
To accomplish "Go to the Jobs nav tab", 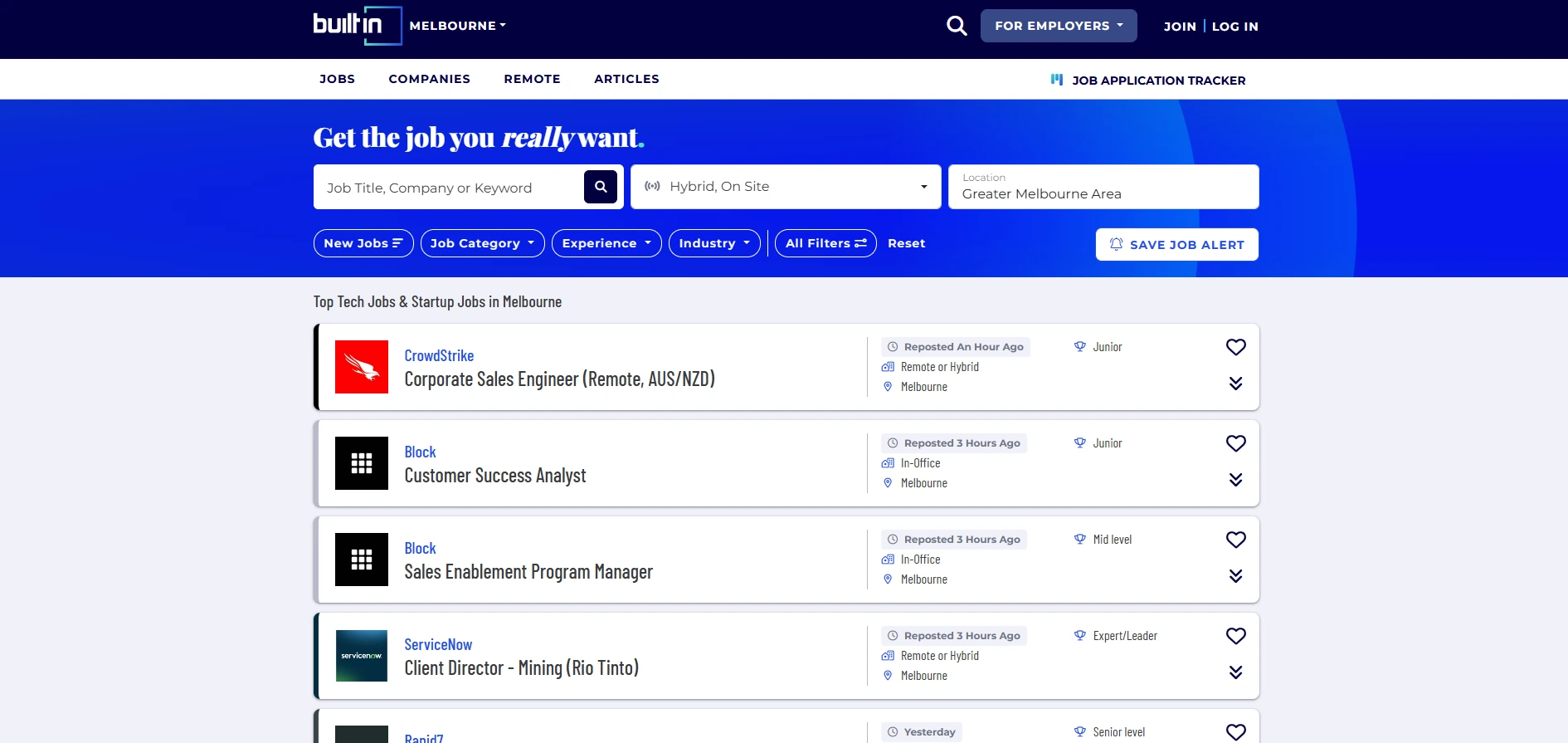I will 337,79.
